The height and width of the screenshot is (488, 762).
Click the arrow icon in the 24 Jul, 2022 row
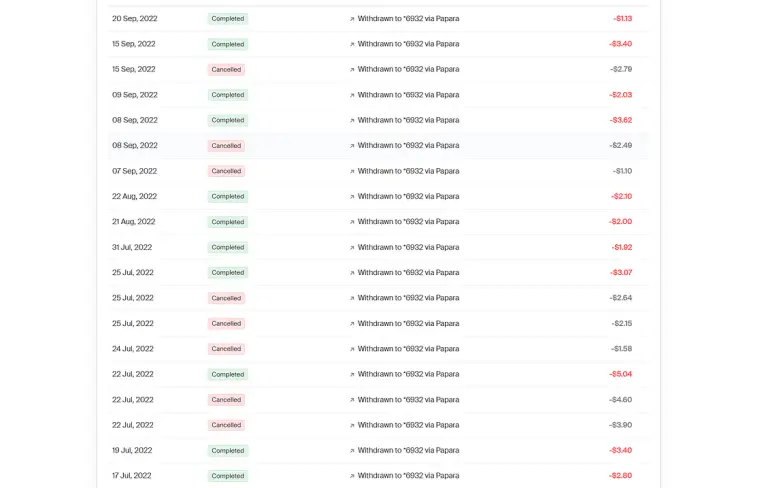point(352,349)
